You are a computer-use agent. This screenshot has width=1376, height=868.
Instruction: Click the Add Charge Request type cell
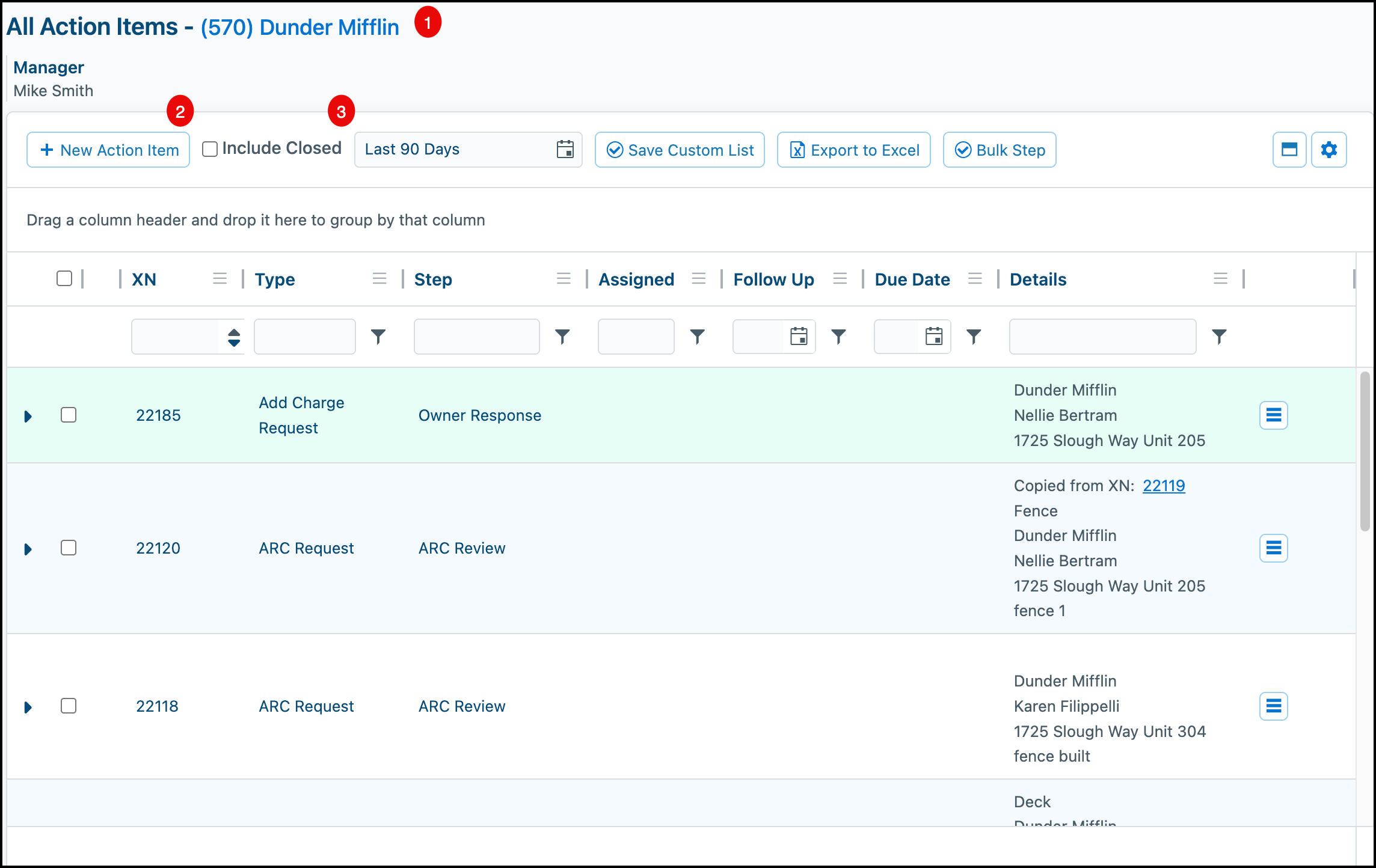(x=301, y=415)
